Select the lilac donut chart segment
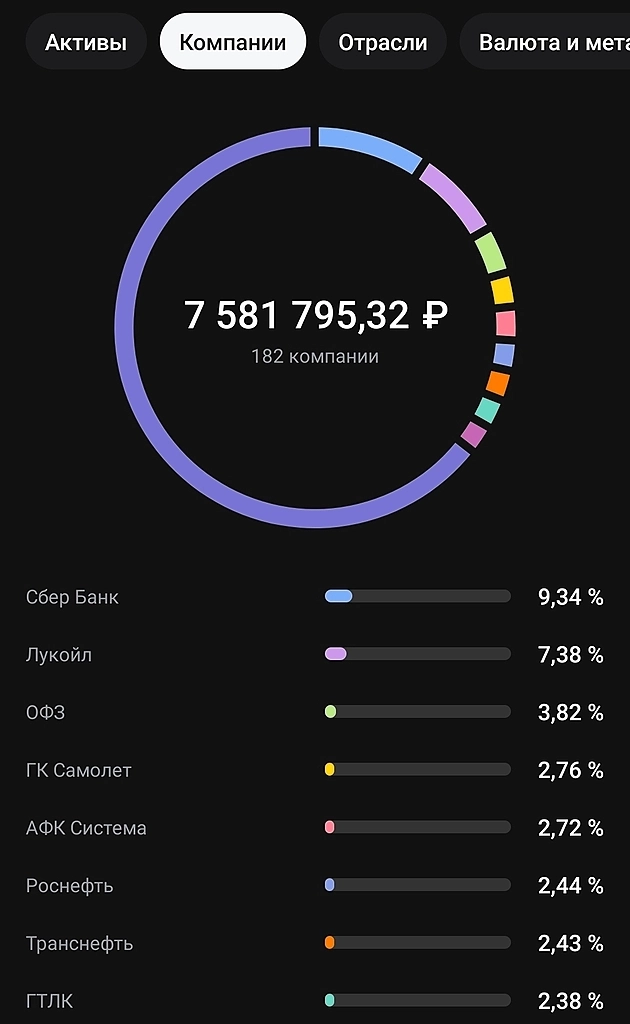630x1024 pixels. click(452, 196)
